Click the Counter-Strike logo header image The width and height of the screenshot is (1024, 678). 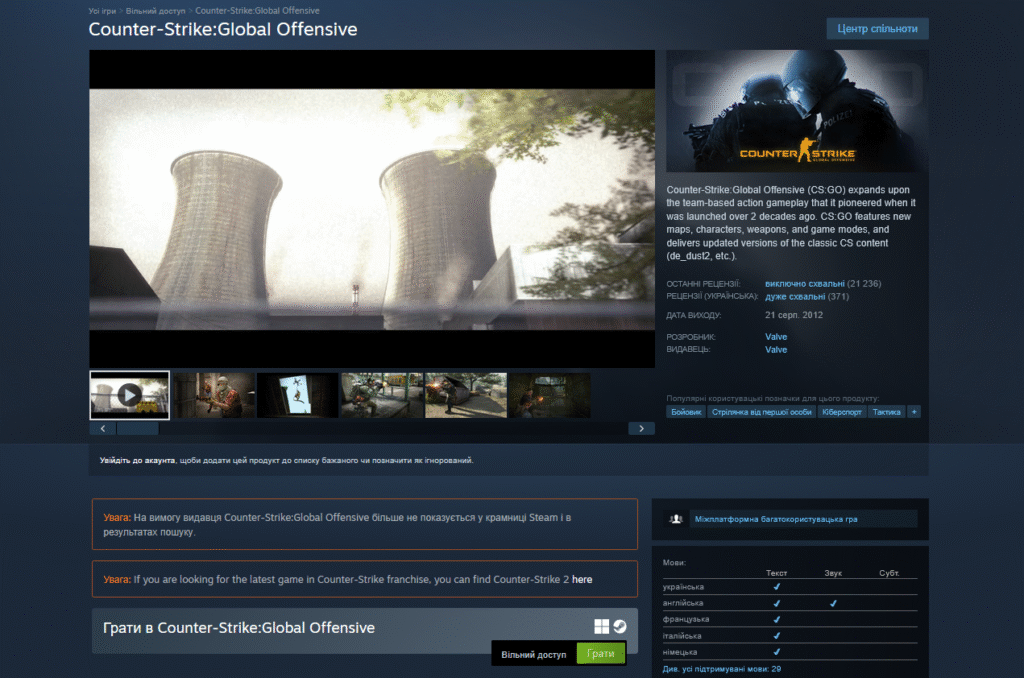pos(797,111)
